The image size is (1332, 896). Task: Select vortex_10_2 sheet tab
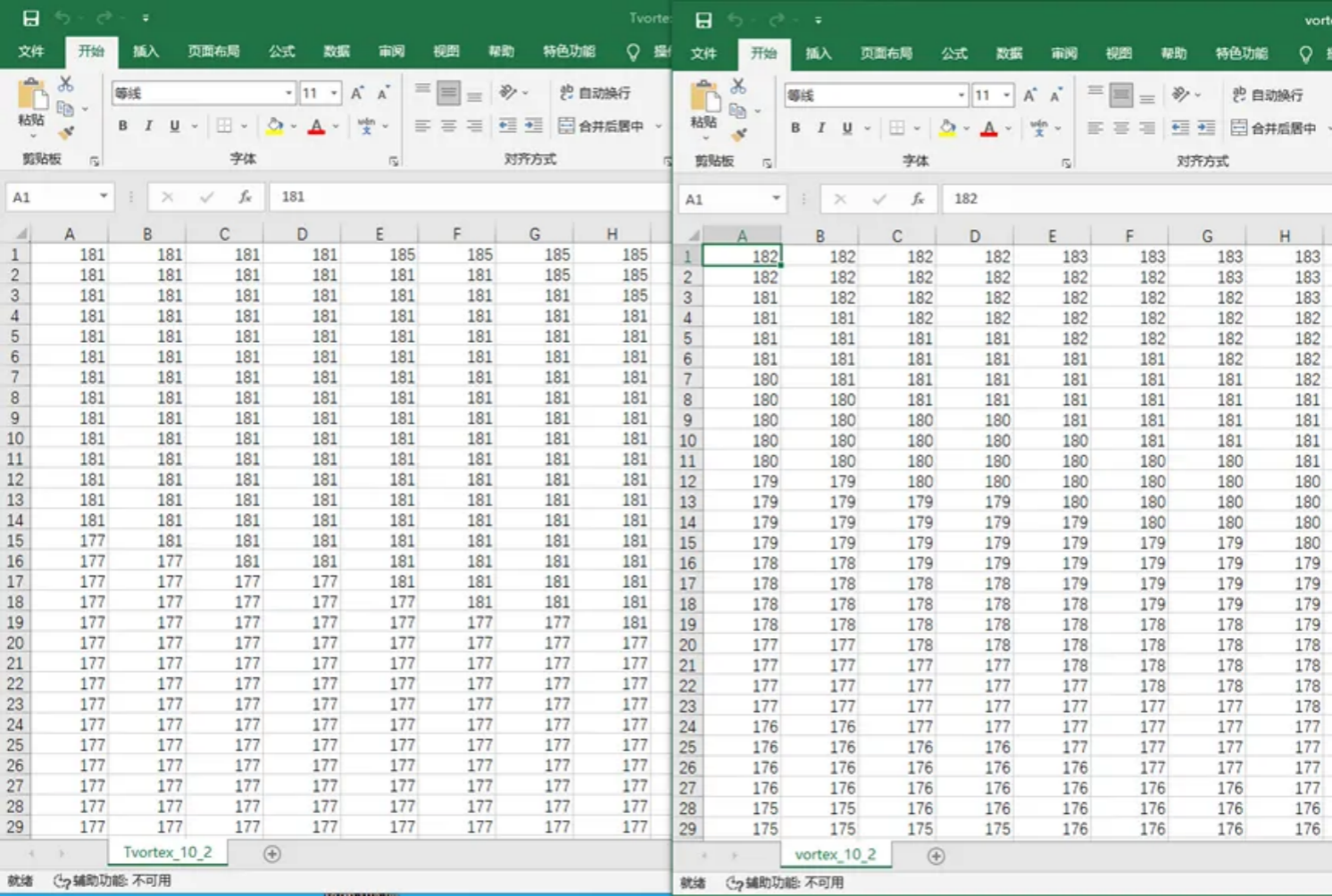[x=836, y=854]
